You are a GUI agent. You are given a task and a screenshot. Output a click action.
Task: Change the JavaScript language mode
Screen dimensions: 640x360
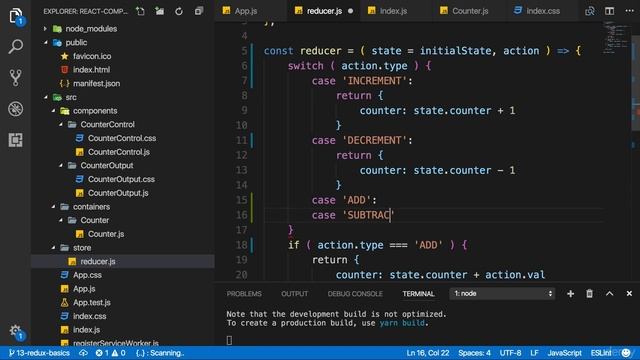564,353
